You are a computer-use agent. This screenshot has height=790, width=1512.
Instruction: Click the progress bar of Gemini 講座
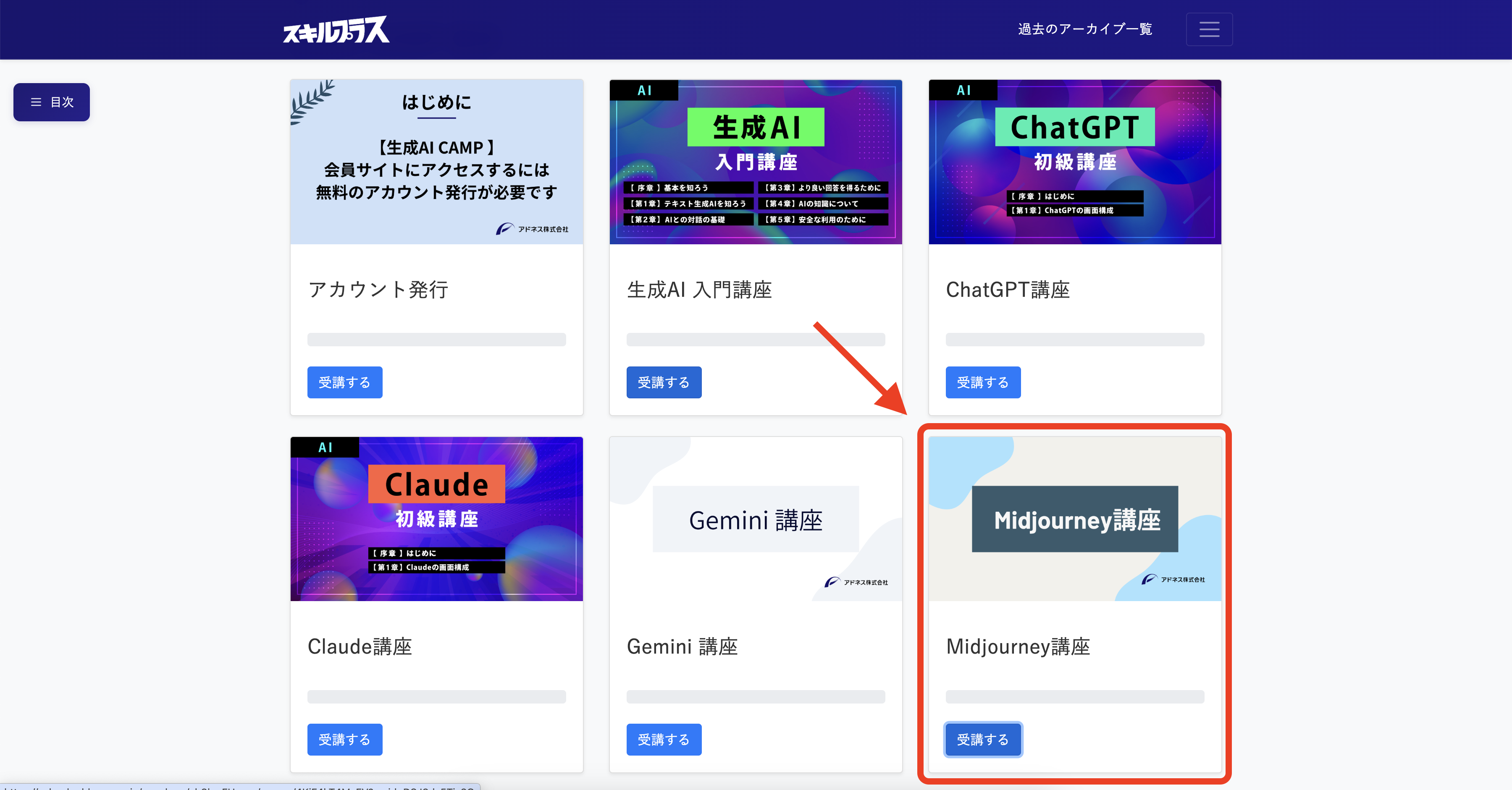(756, 697)
